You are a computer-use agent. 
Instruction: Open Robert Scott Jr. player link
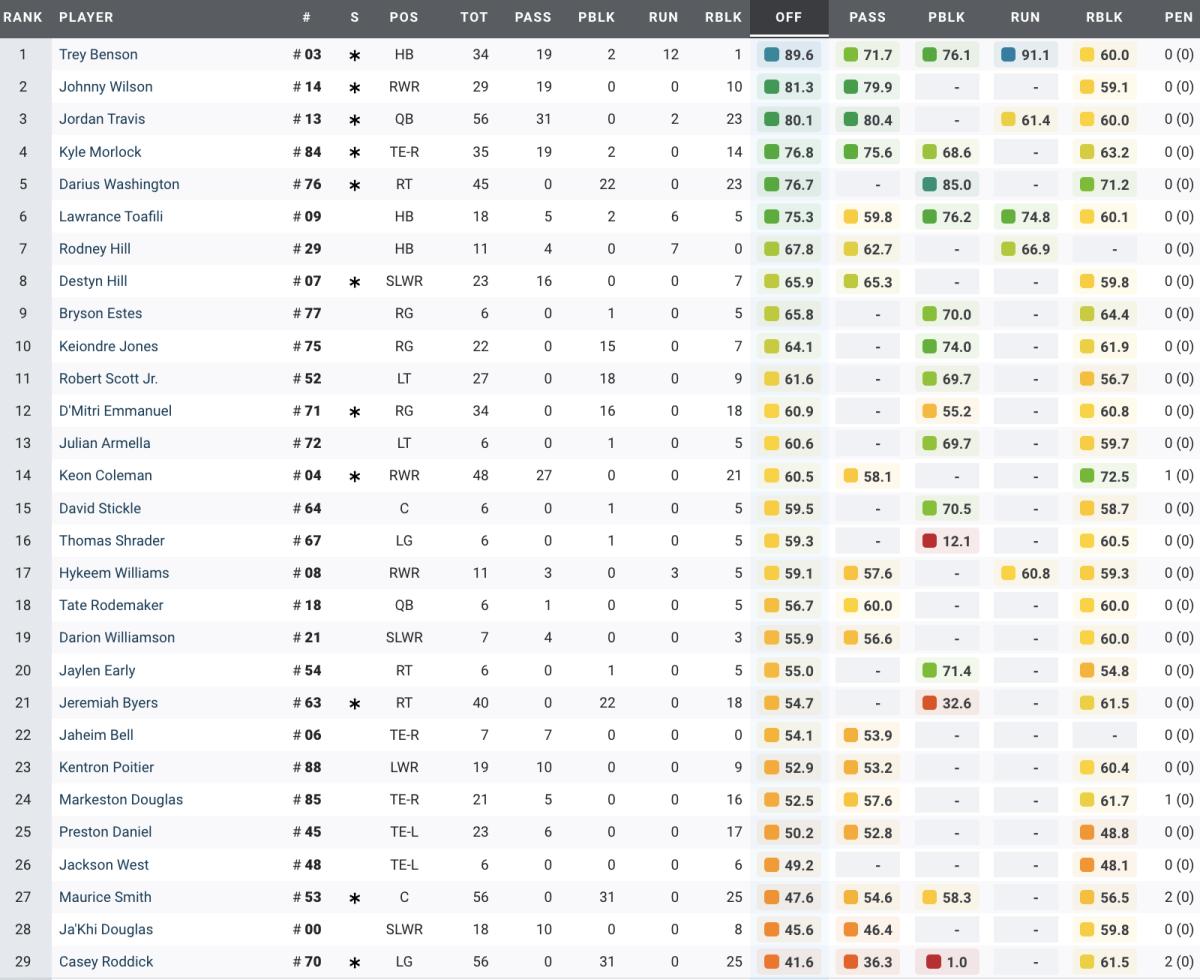[108, 378]
